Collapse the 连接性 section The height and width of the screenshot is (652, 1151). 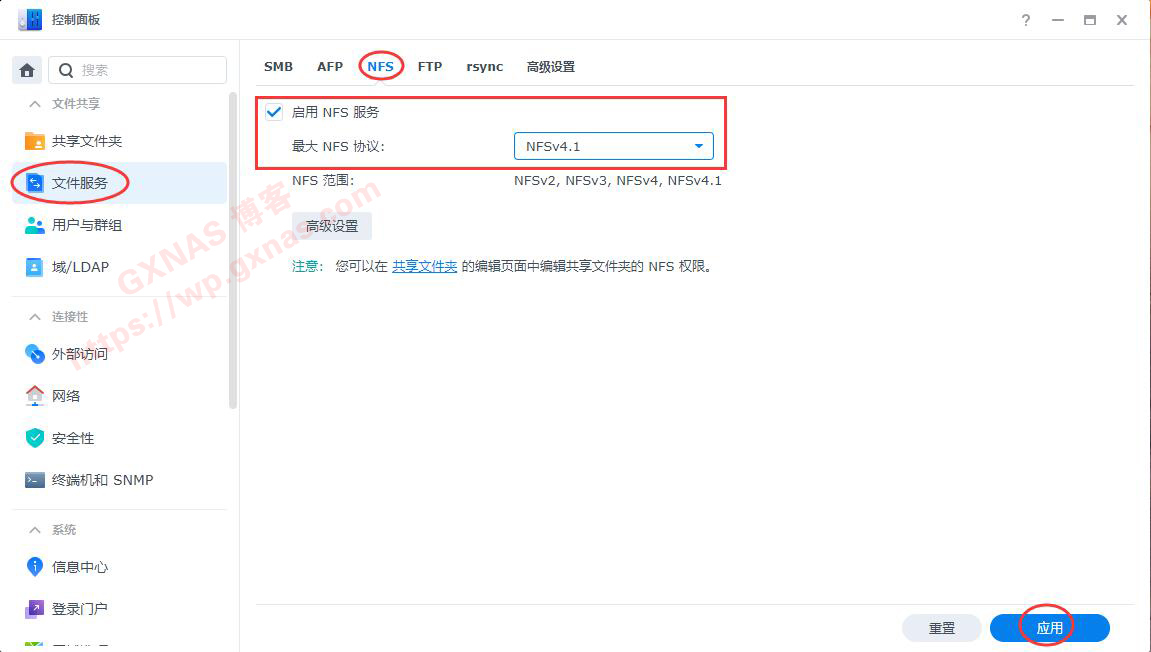coord(35,317)
